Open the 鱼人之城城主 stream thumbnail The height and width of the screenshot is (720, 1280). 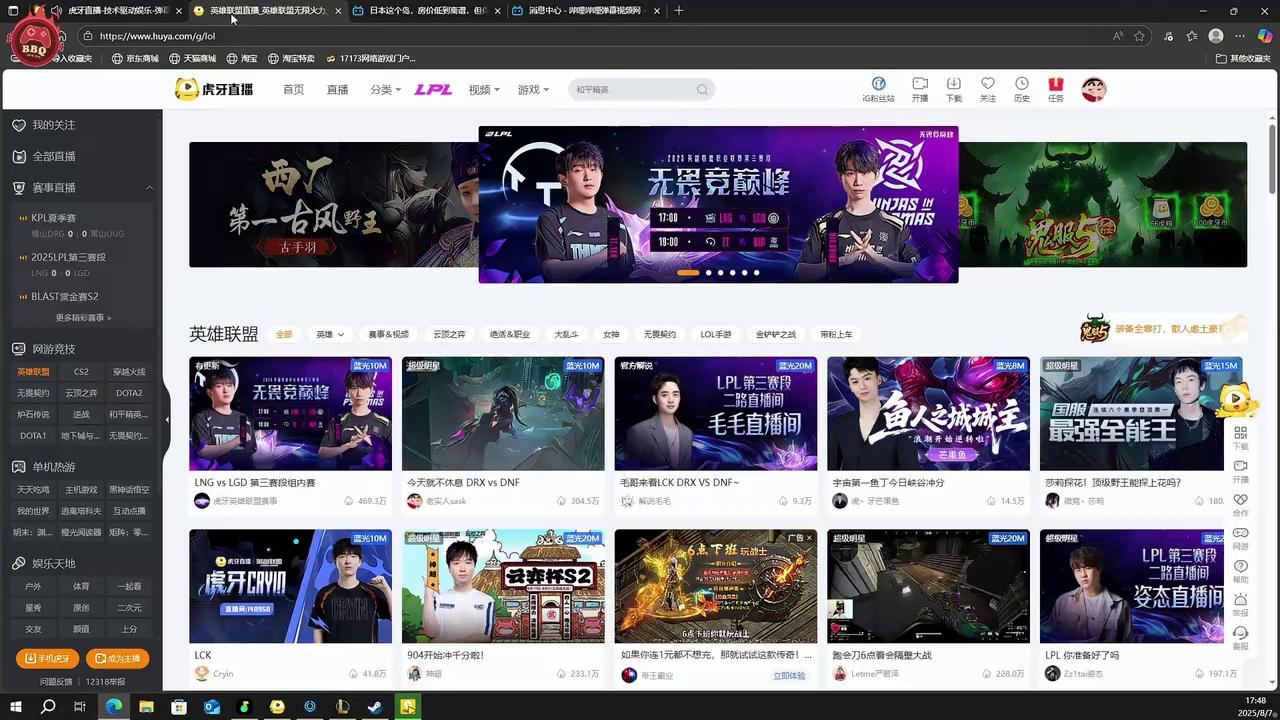click(928, 414)
